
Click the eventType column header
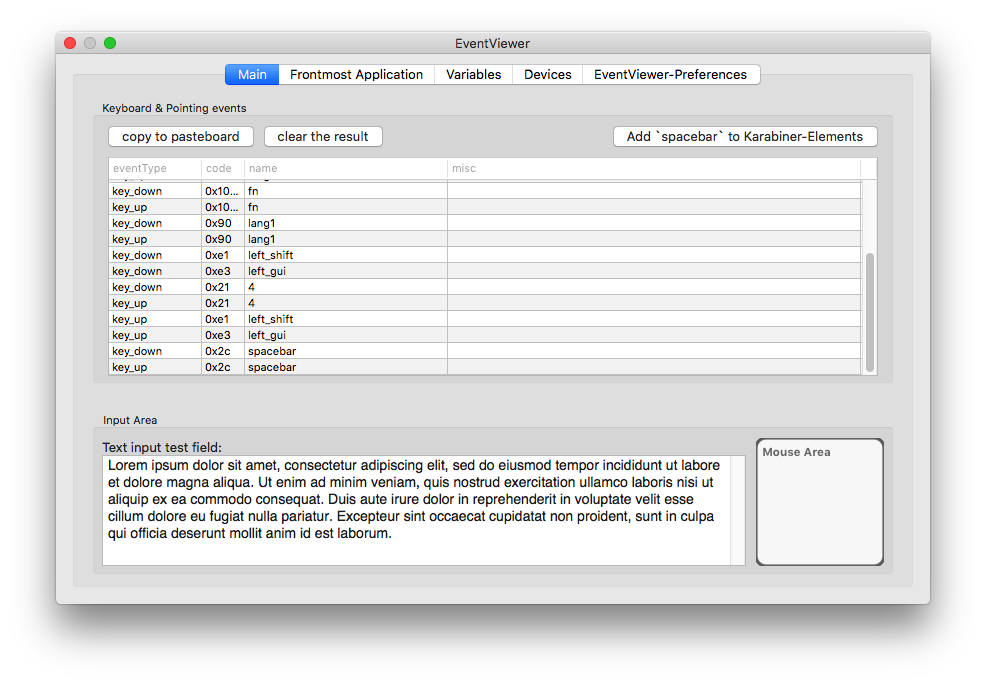point(155,168)
